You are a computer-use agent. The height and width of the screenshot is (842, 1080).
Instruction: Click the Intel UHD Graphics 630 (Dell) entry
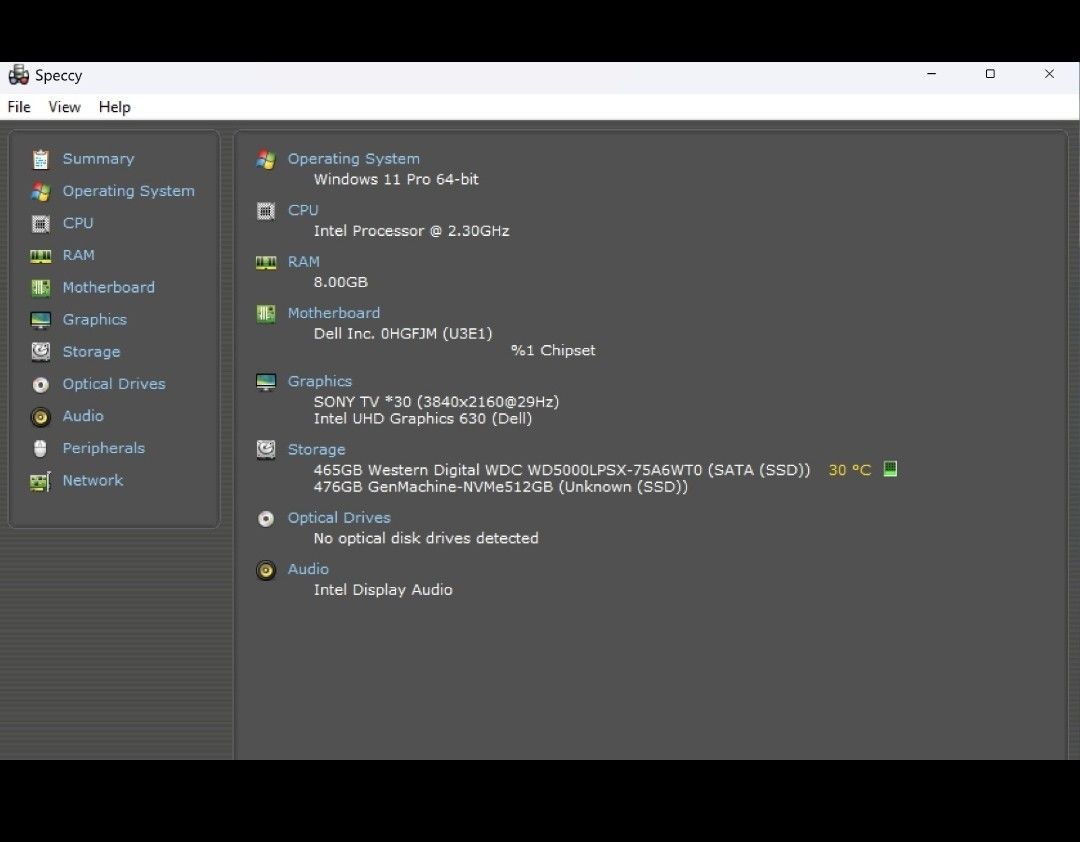click(423, 418)
